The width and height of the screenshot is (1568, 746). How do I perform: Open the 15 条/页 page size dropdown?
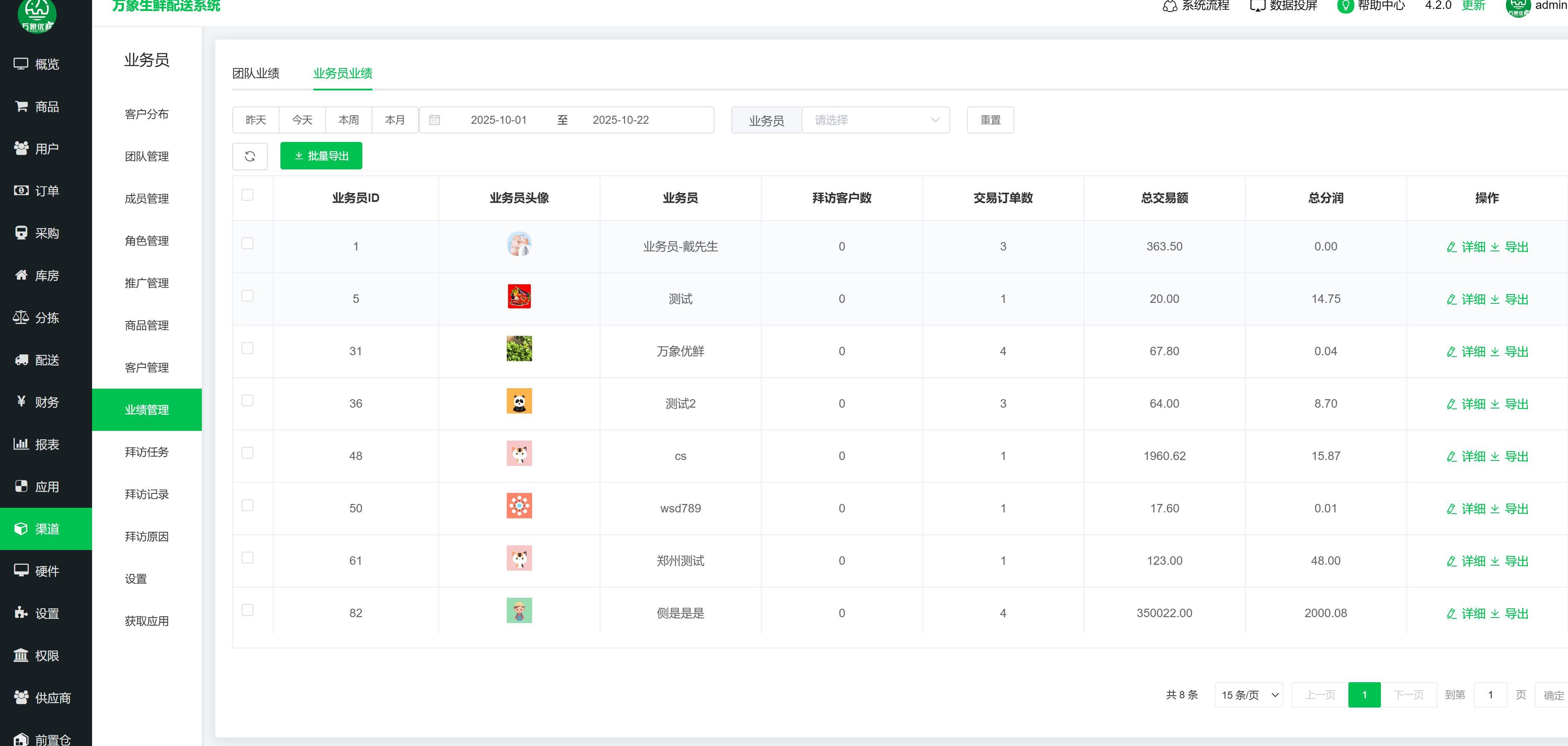coord(1248,695)
